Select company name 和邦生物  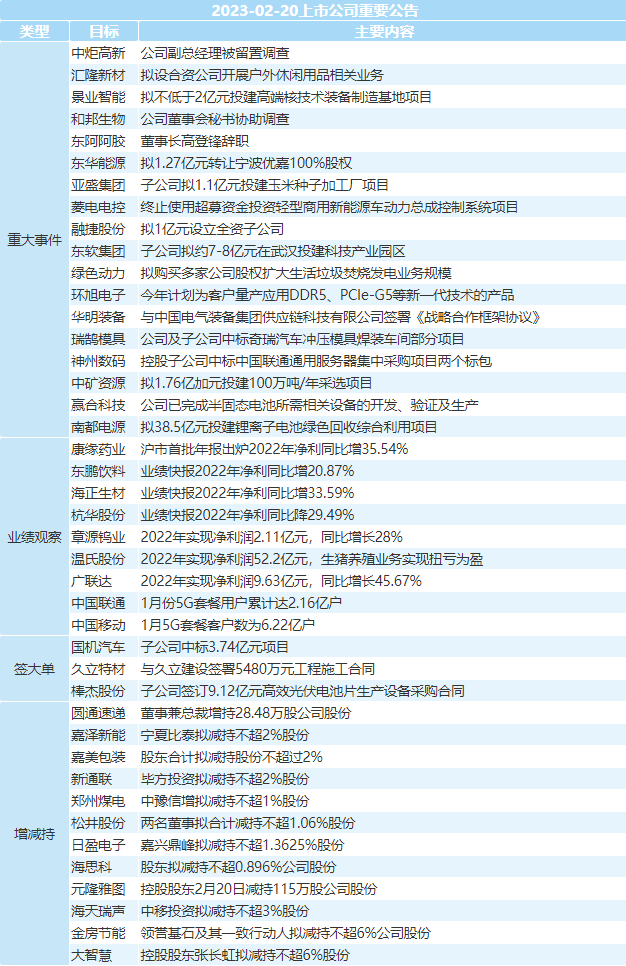98,120
